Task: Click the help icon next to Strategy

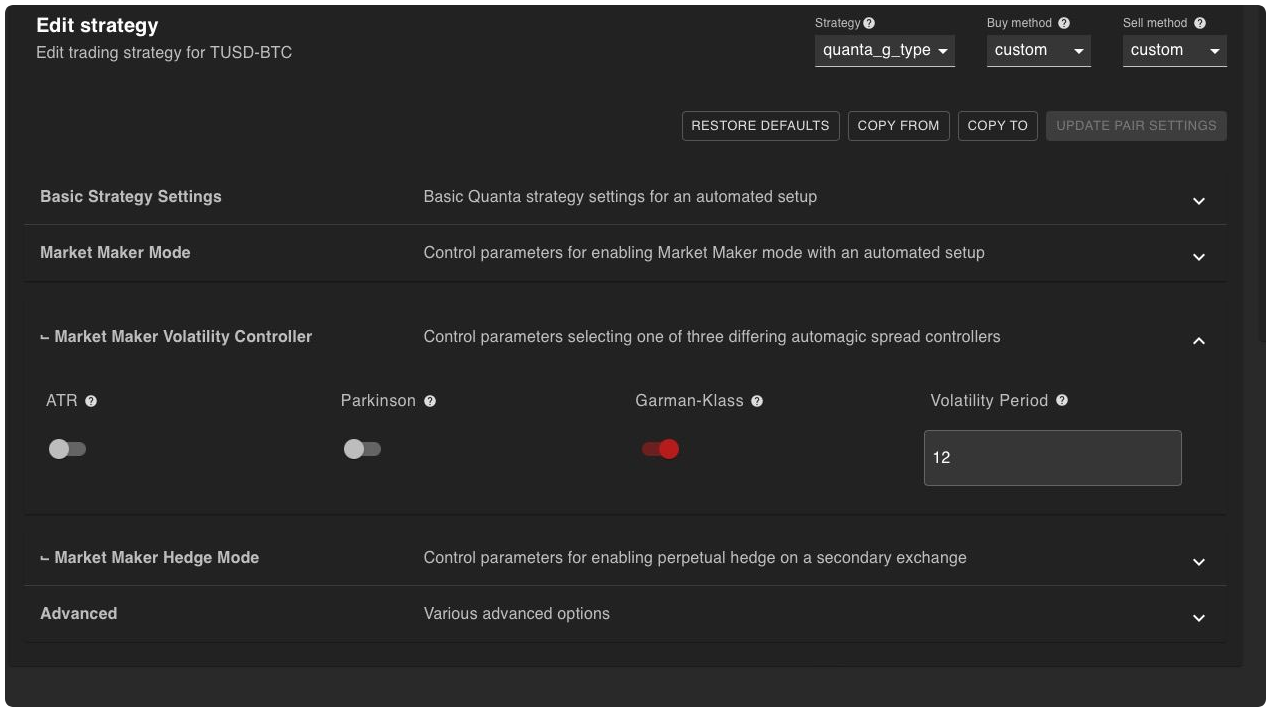Action: 869,23
